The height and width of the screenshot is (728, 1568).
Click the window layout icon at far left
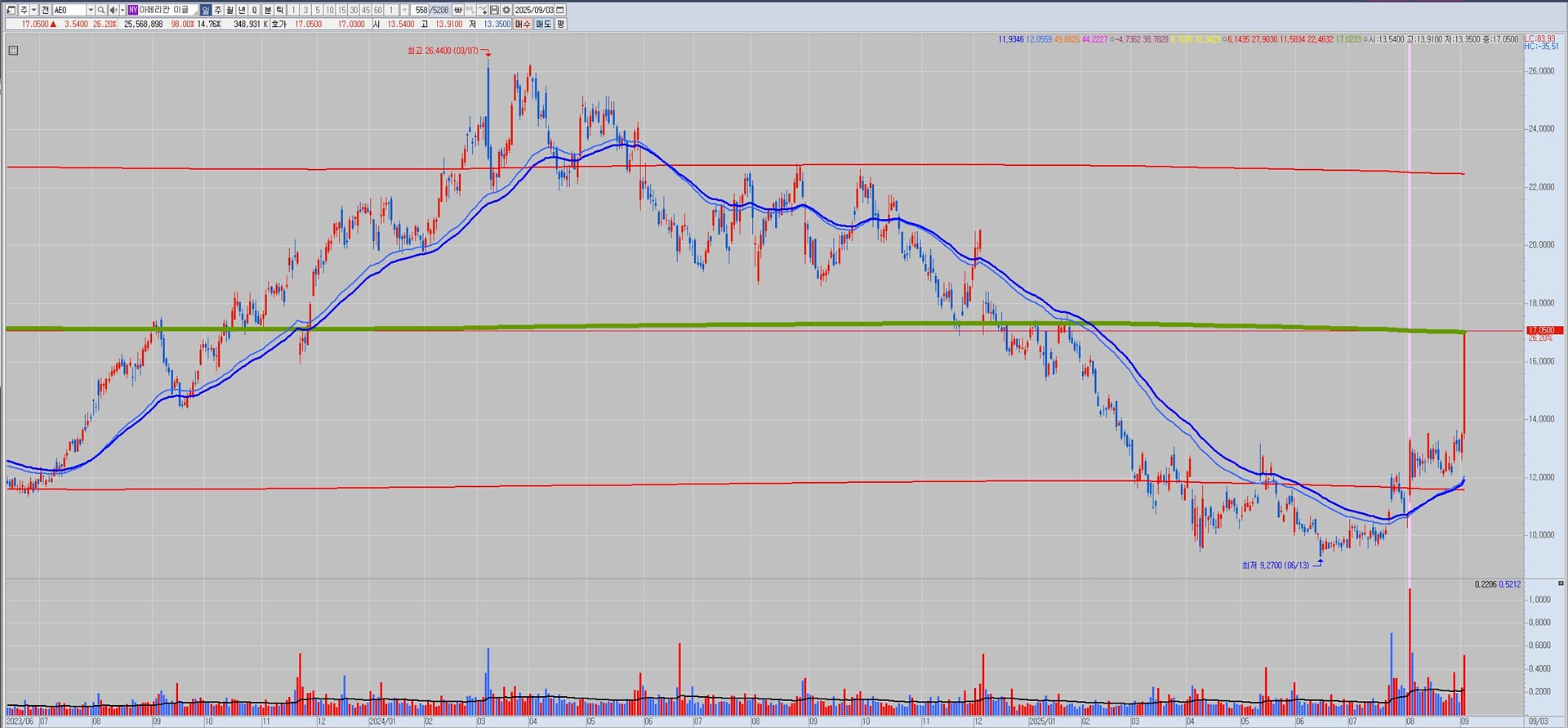pos(11,10)
